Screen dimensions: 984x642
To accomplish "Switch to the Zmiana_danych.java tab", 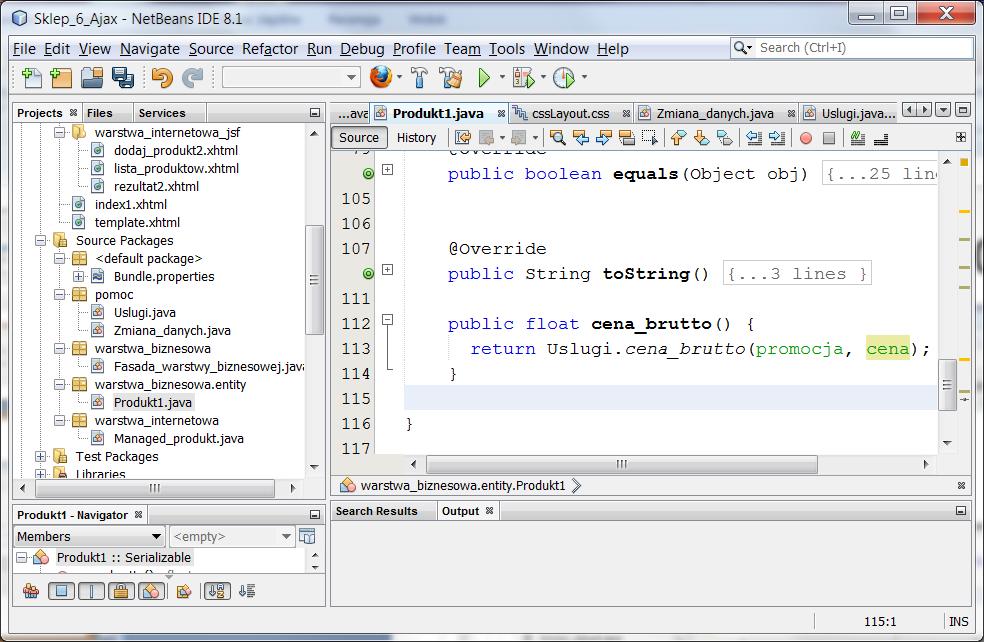I will tap(715, 114).
